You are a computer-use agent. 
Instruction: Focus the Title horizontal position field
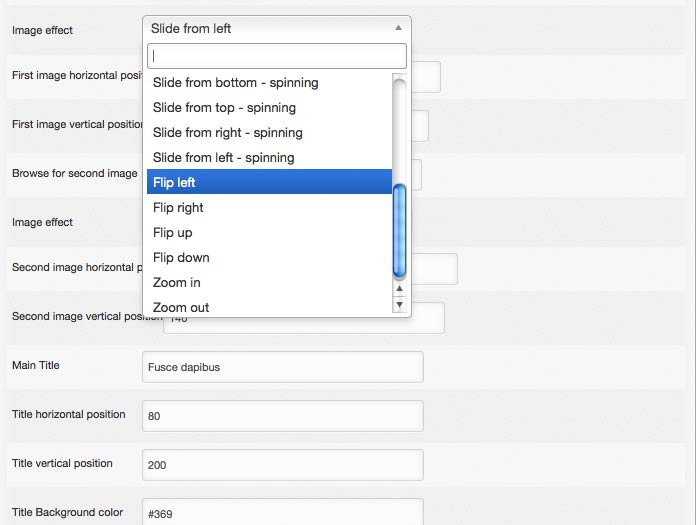click(283, 416)
